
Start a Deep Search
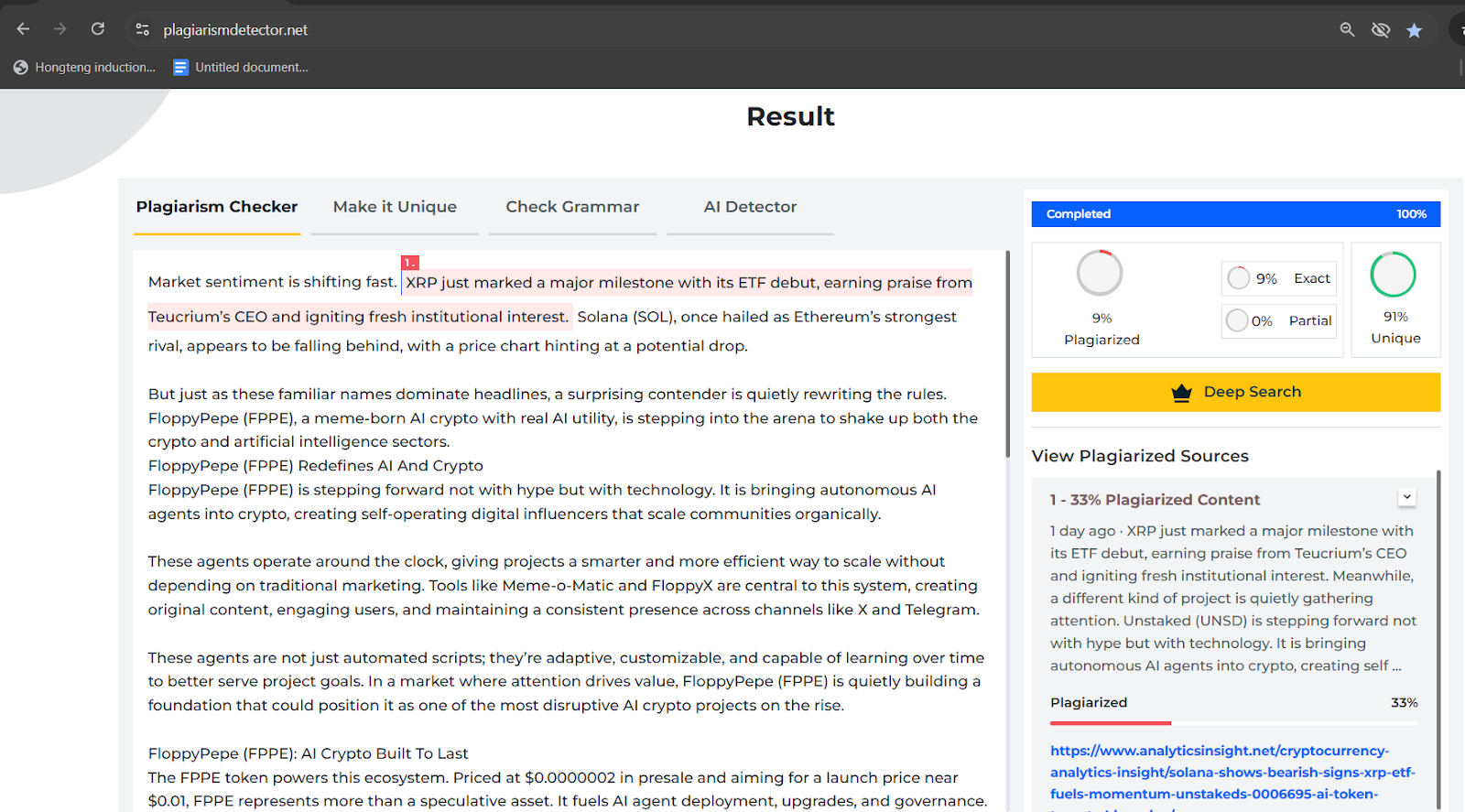(1235, 392)
